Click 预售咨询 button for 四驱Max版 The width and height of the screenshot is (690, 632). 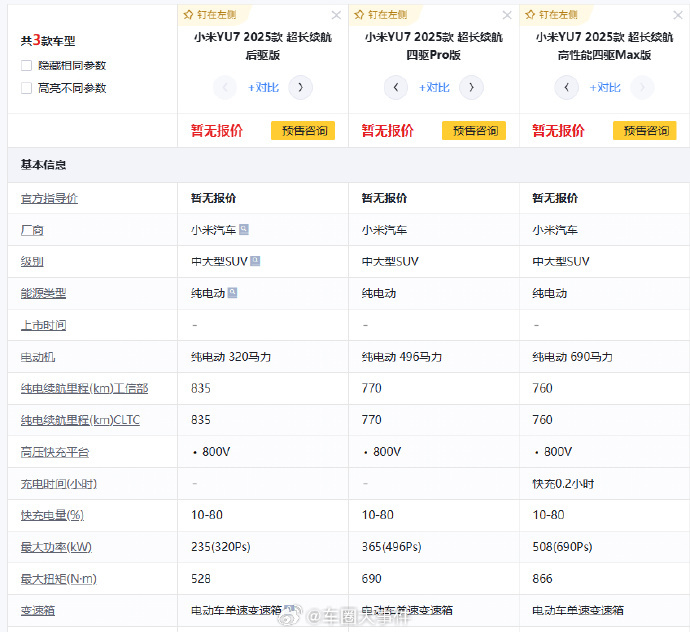[644, 131]
